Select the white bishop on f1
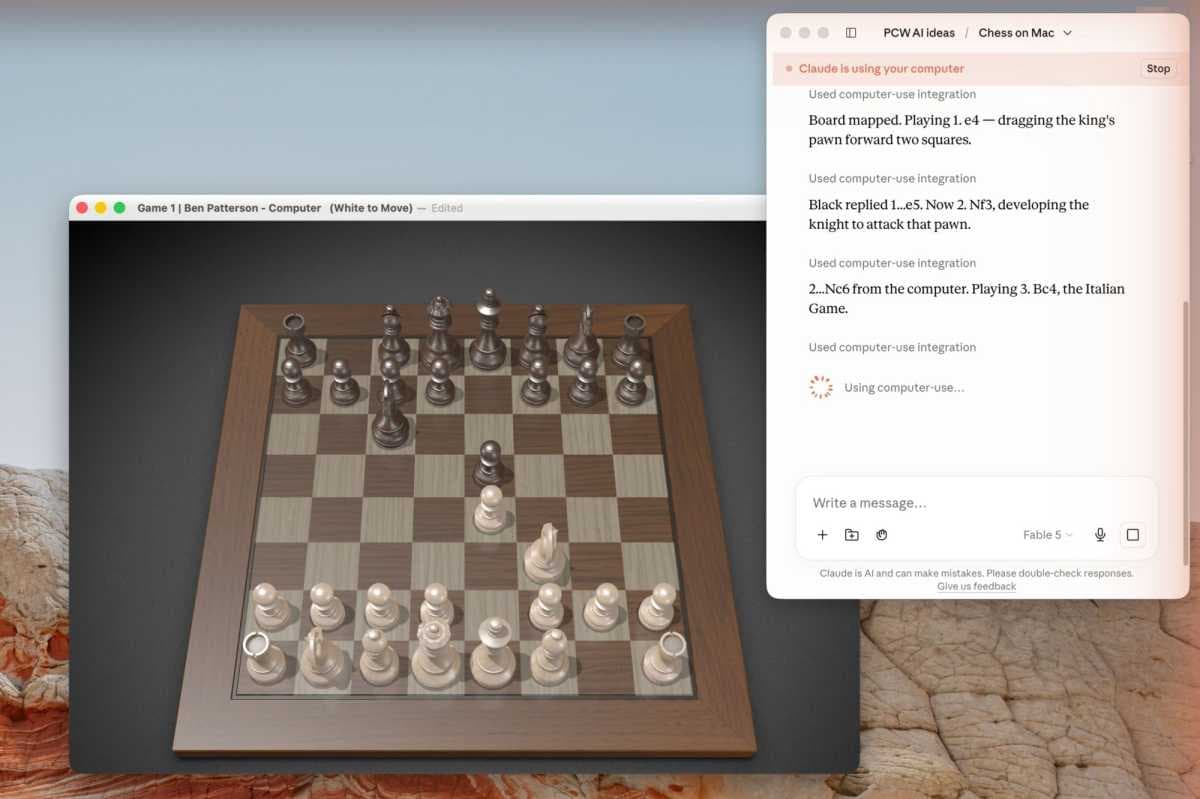The height and width of the screenshot is (799, 1200). click(551, 656)
